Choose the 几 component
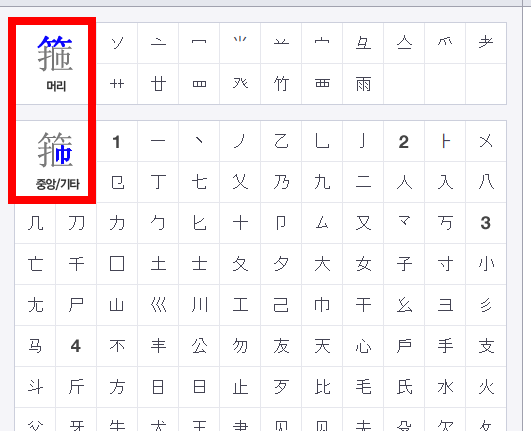The width and height of the screenshot is (531, 431). point(35,223)
